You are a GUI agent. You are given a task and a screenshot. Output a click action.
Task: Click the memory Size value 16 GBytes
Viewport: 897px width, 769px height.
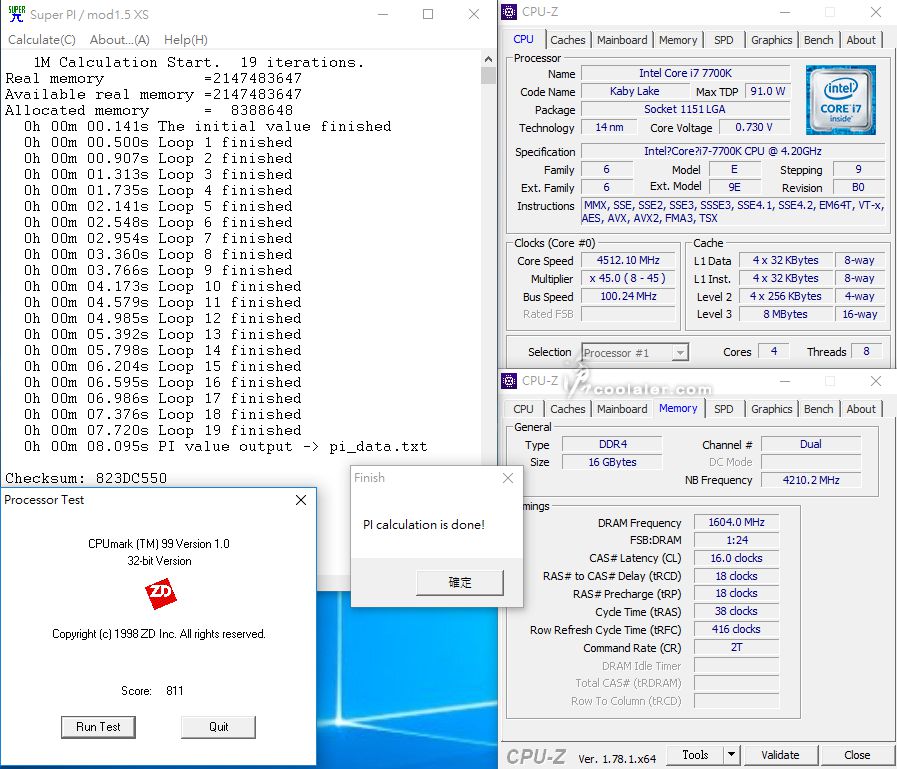click(612, 462)
